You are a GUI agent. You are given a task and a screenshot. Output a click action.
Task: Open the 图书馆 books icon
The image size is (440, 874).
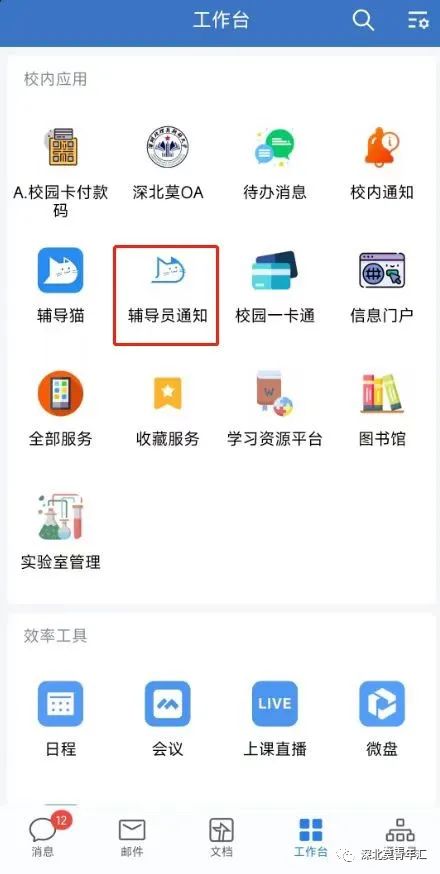coord(382,394)
